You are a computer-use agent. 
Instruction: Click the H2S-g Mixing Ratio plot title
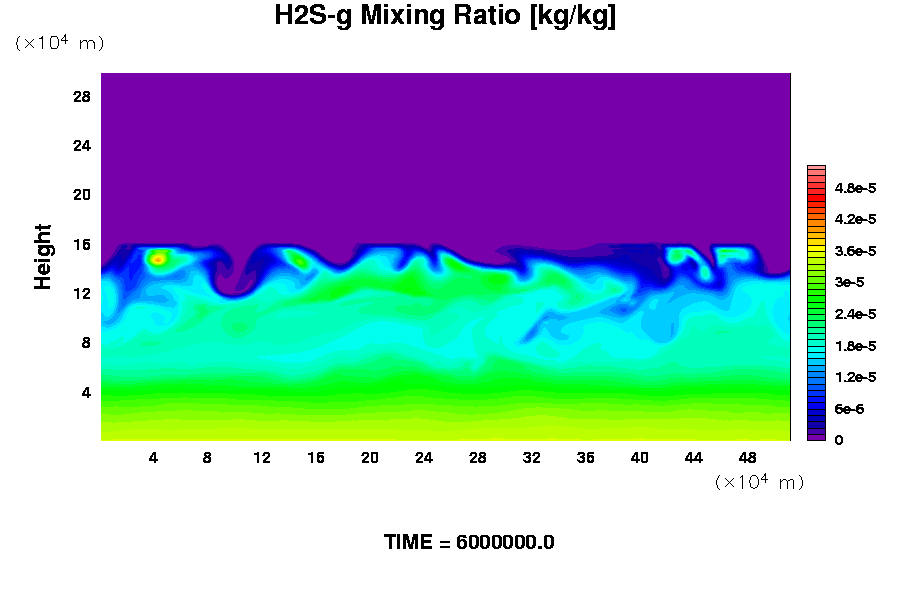pos(445,17)
